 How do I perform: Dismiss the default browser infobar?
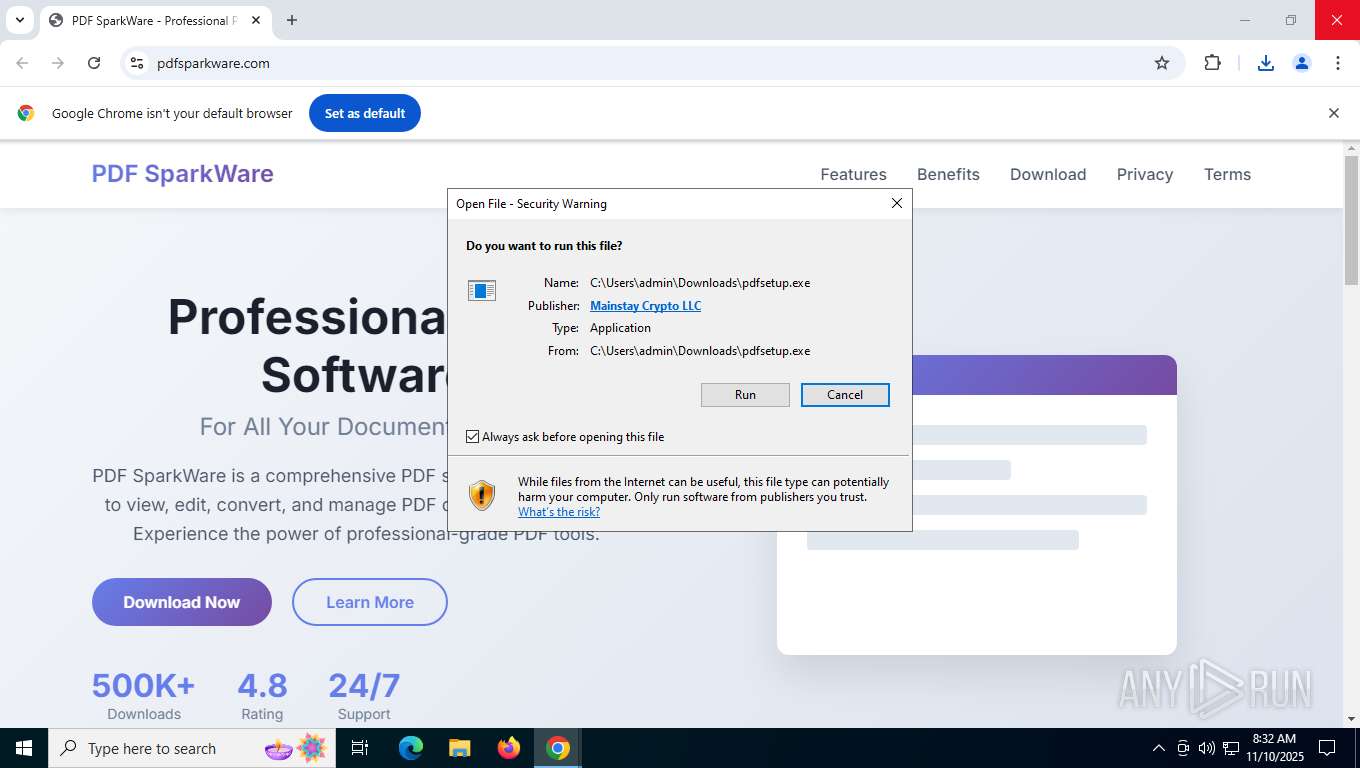point(1333,113)
